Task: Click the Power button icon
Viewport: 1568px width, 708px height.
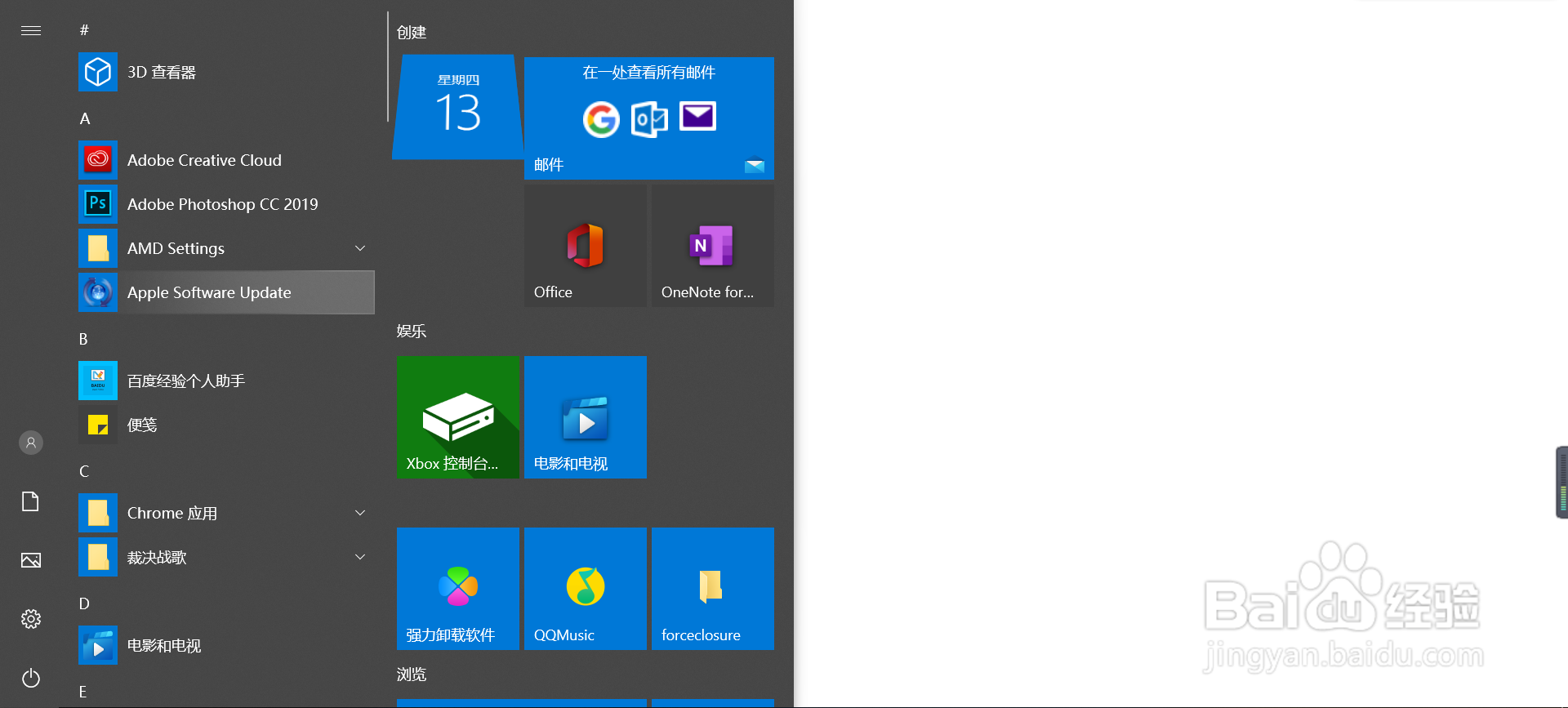Action: coord(31,678)
